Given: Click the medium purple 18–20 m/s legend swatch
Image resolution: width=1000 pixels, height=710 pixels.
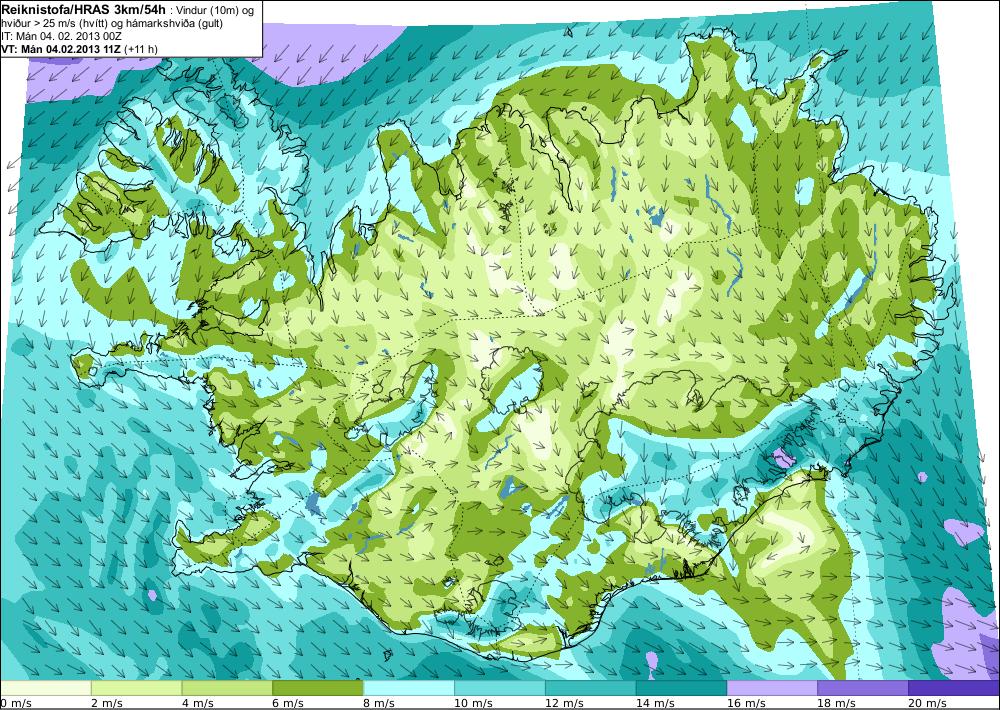Looking at the screenshot, I should click(863, 688).
